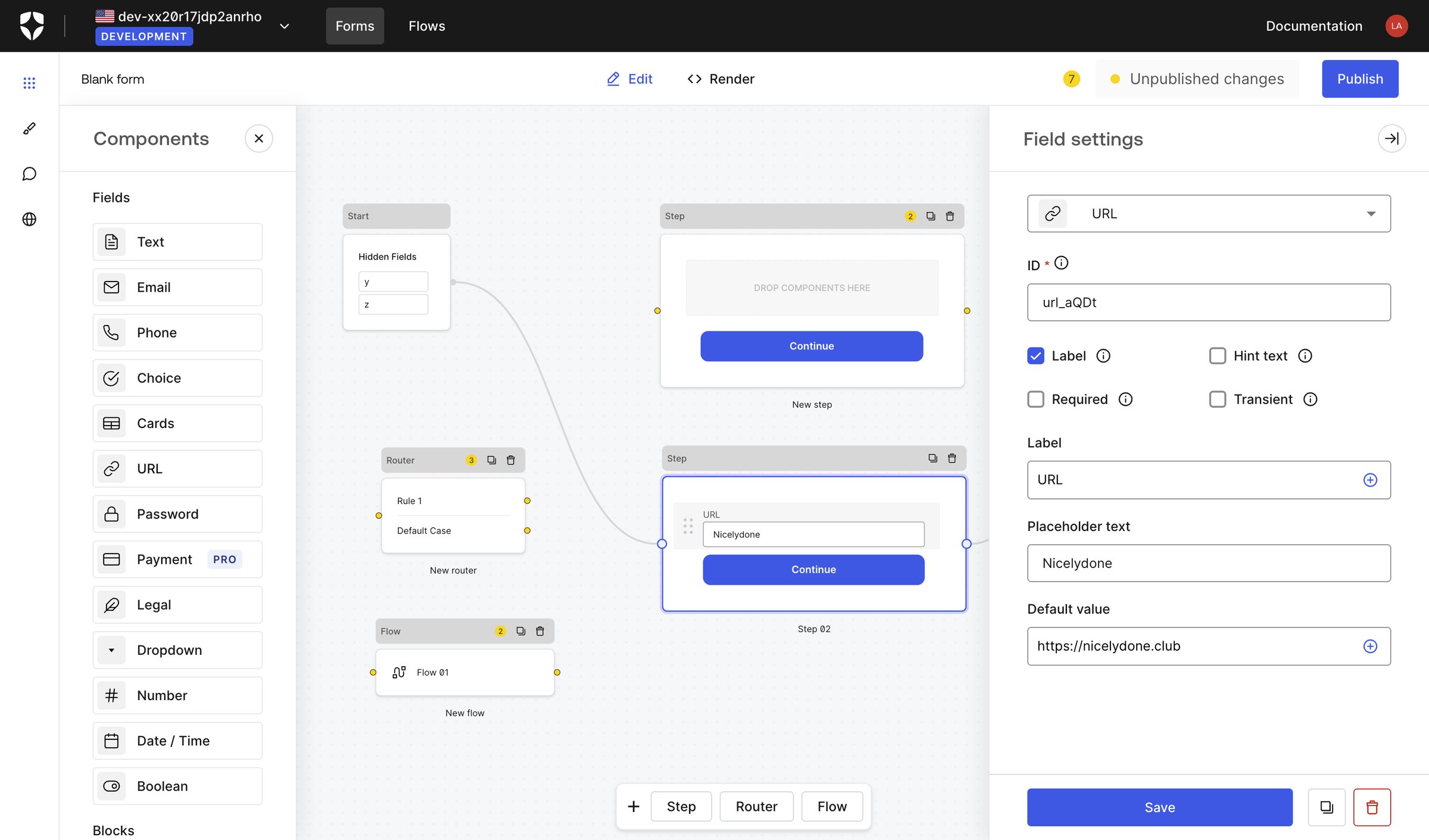Click the Label info icon
Screen dimensions: 1429x840
(x=1103, y=355)
